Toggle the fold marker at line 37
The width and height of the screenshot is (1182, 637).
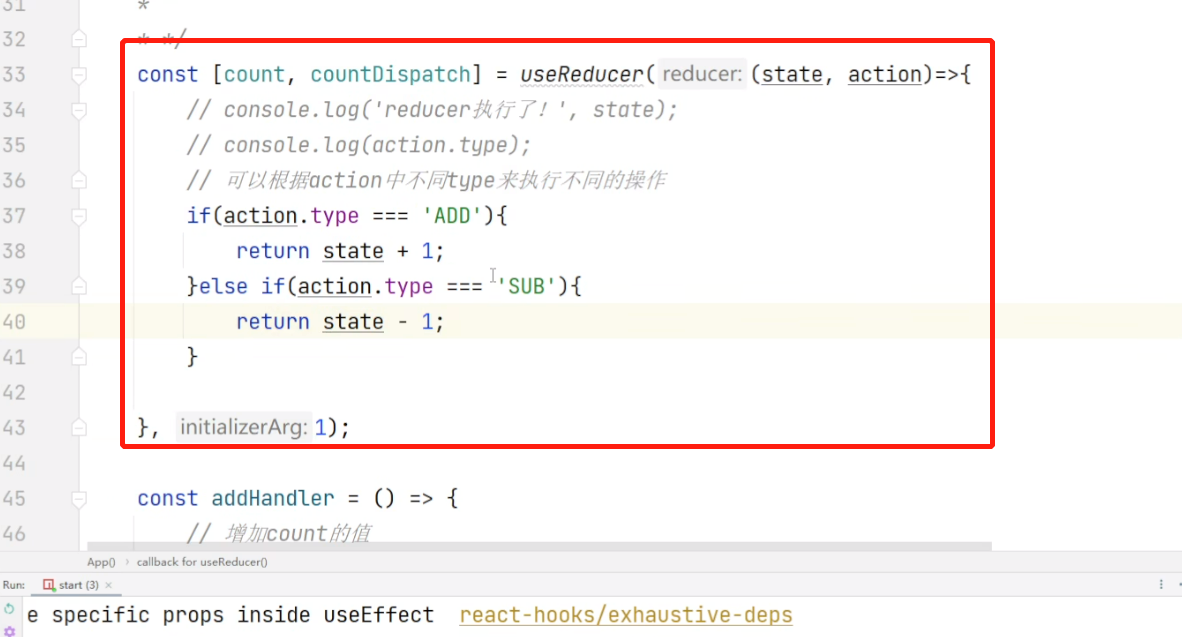80,215
